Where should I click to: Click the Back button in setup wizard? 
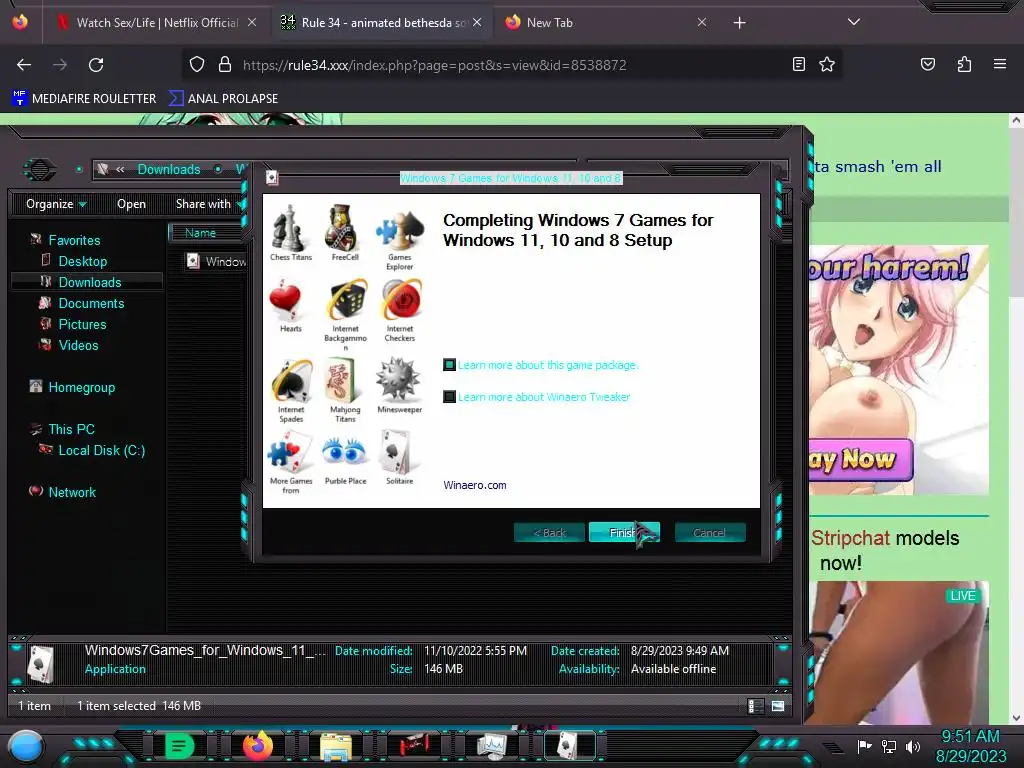coord(549,533)
